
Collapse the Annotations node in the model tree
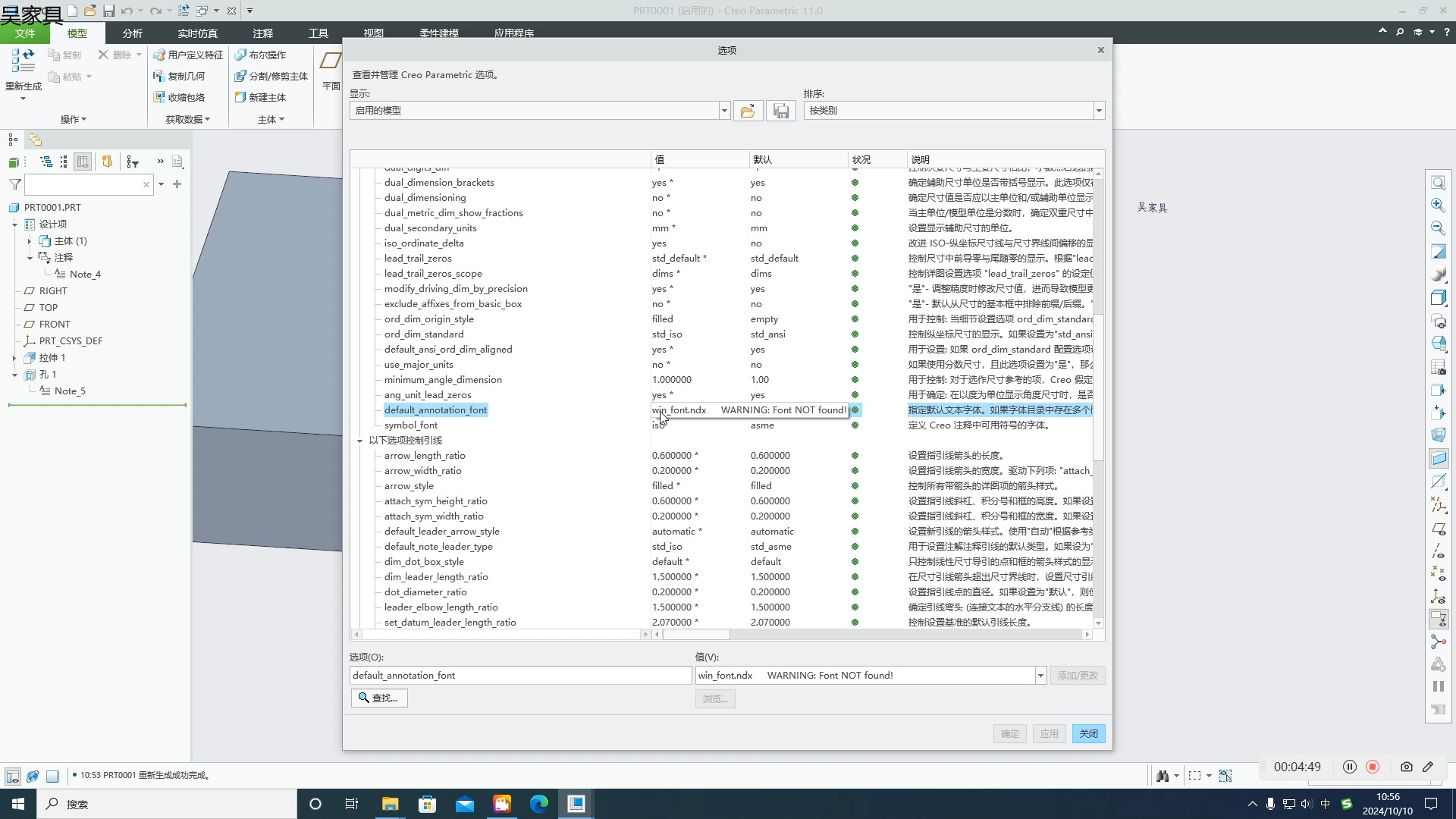tap(30, 258)
